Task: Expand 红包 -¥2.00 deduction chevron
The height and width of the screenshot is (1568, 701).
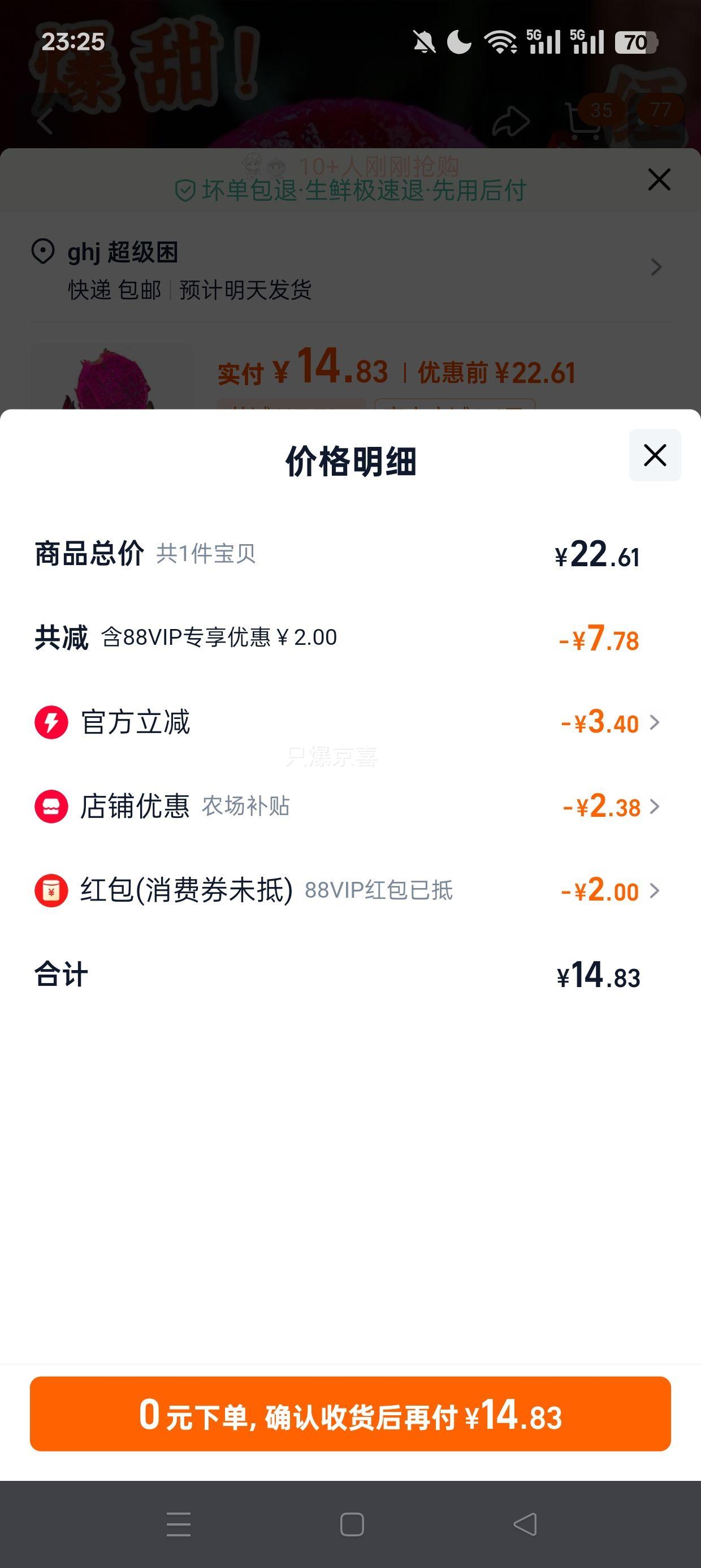Action: point(655,890)
